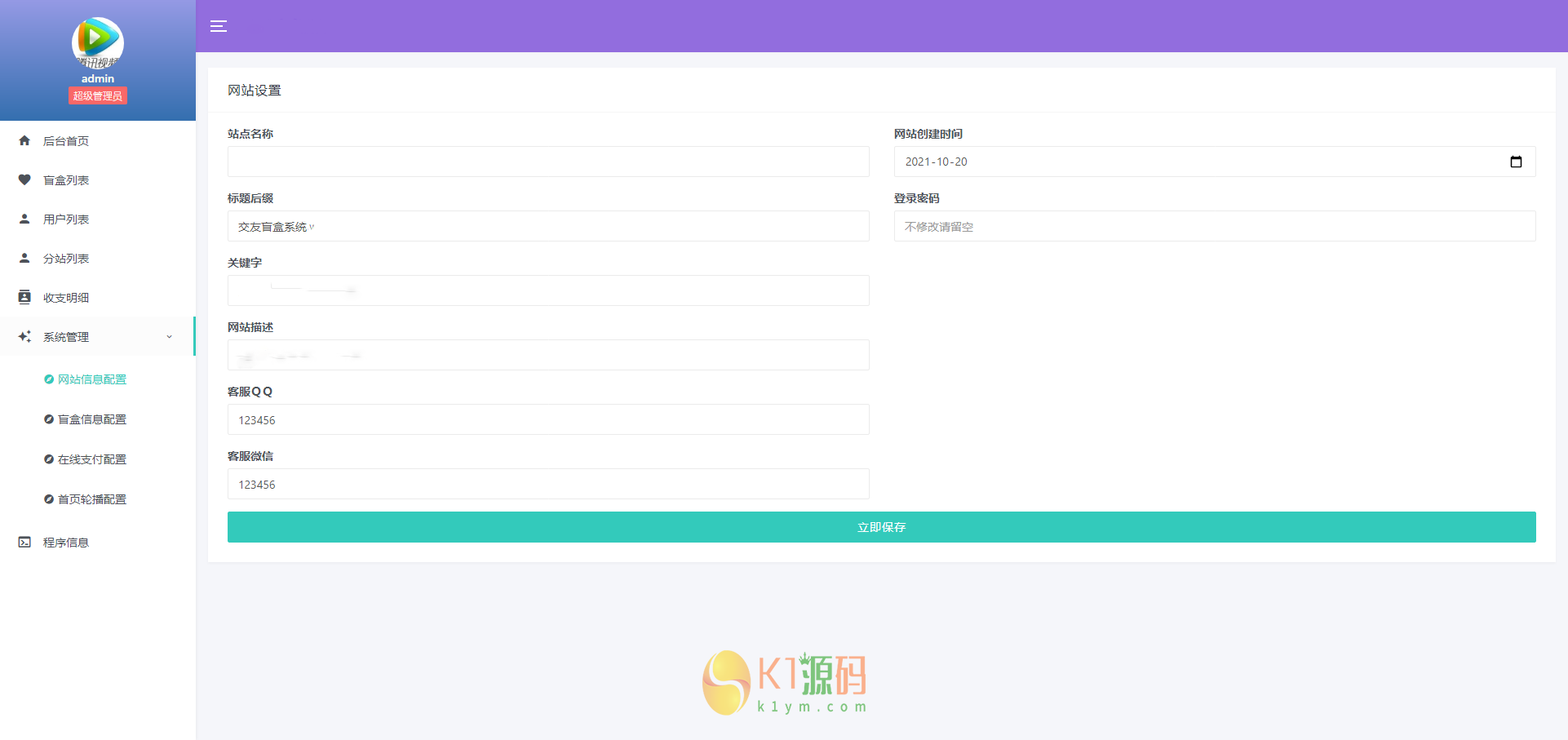Click the 超级管理员 role badge
The height and width of the screenshot is (740, 1568).
click(98, 96)
